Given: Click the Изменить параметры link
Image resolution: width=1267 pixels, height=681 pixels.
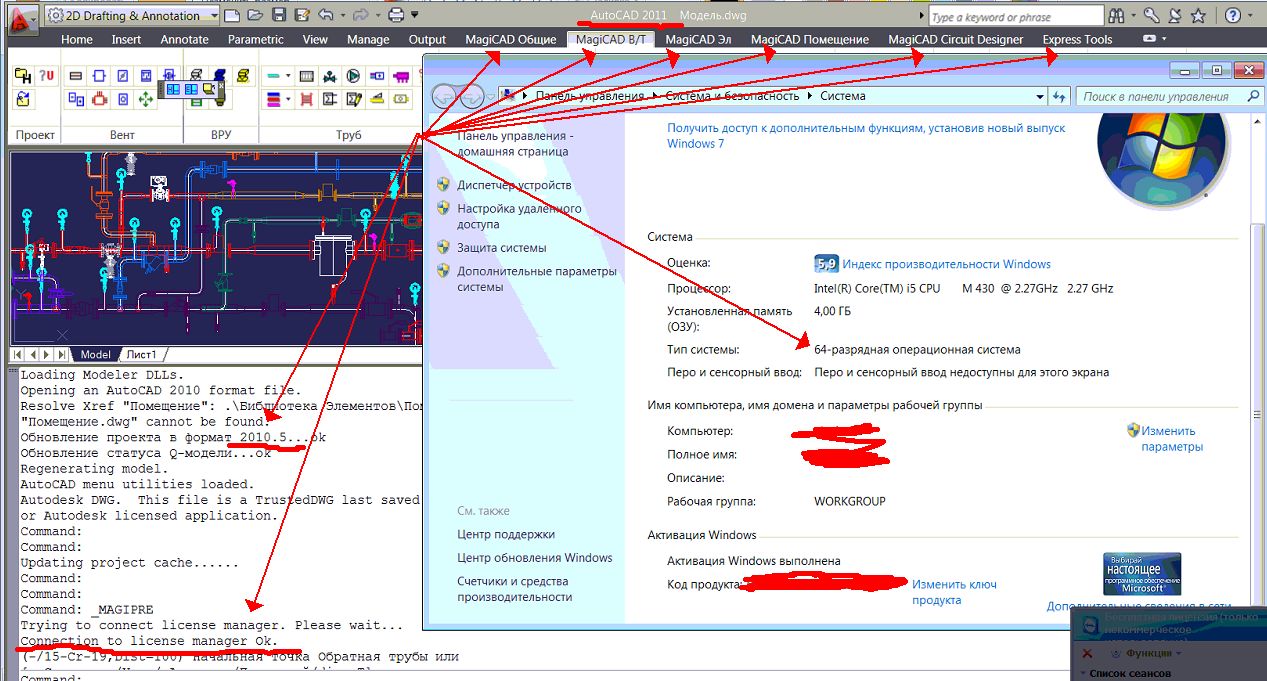Looking at the screenshot, I should (1172, 439).
